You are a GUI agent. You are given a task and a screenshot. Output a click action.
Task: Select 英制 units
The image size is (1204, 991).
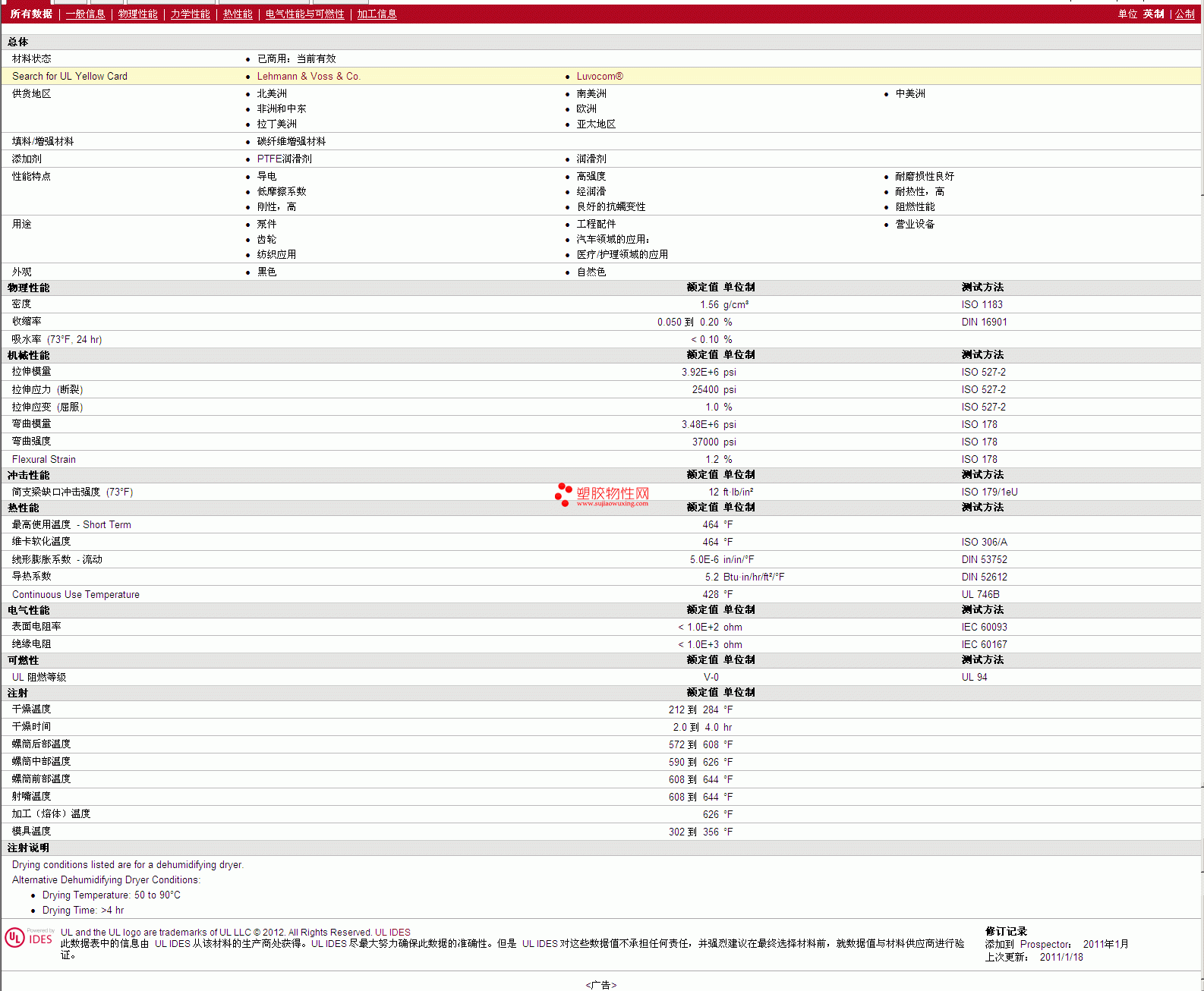(x=1153, y=14)
